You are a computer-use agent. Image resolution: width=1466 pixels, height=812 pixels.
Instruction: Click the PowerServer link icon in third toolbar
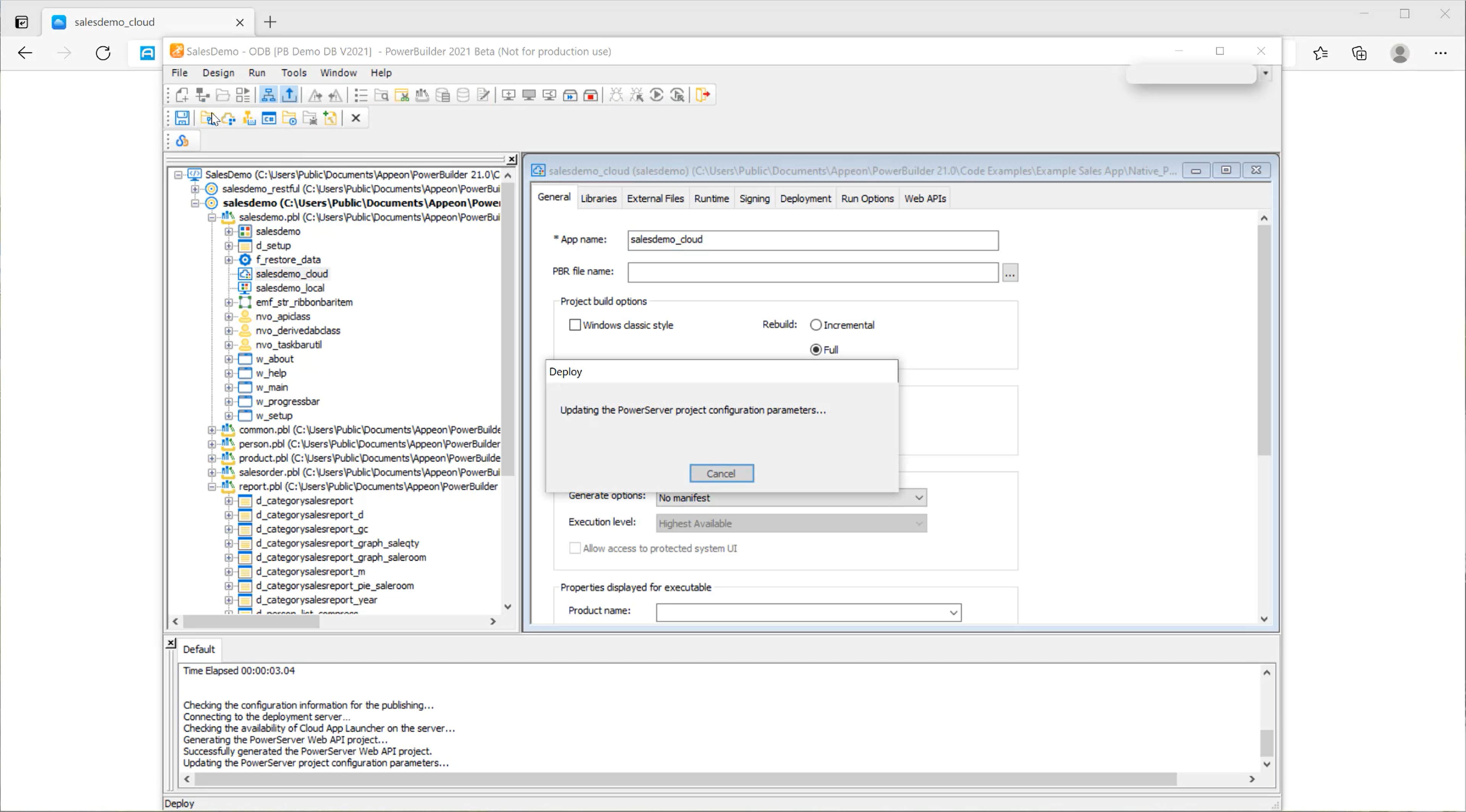[182, 141]
